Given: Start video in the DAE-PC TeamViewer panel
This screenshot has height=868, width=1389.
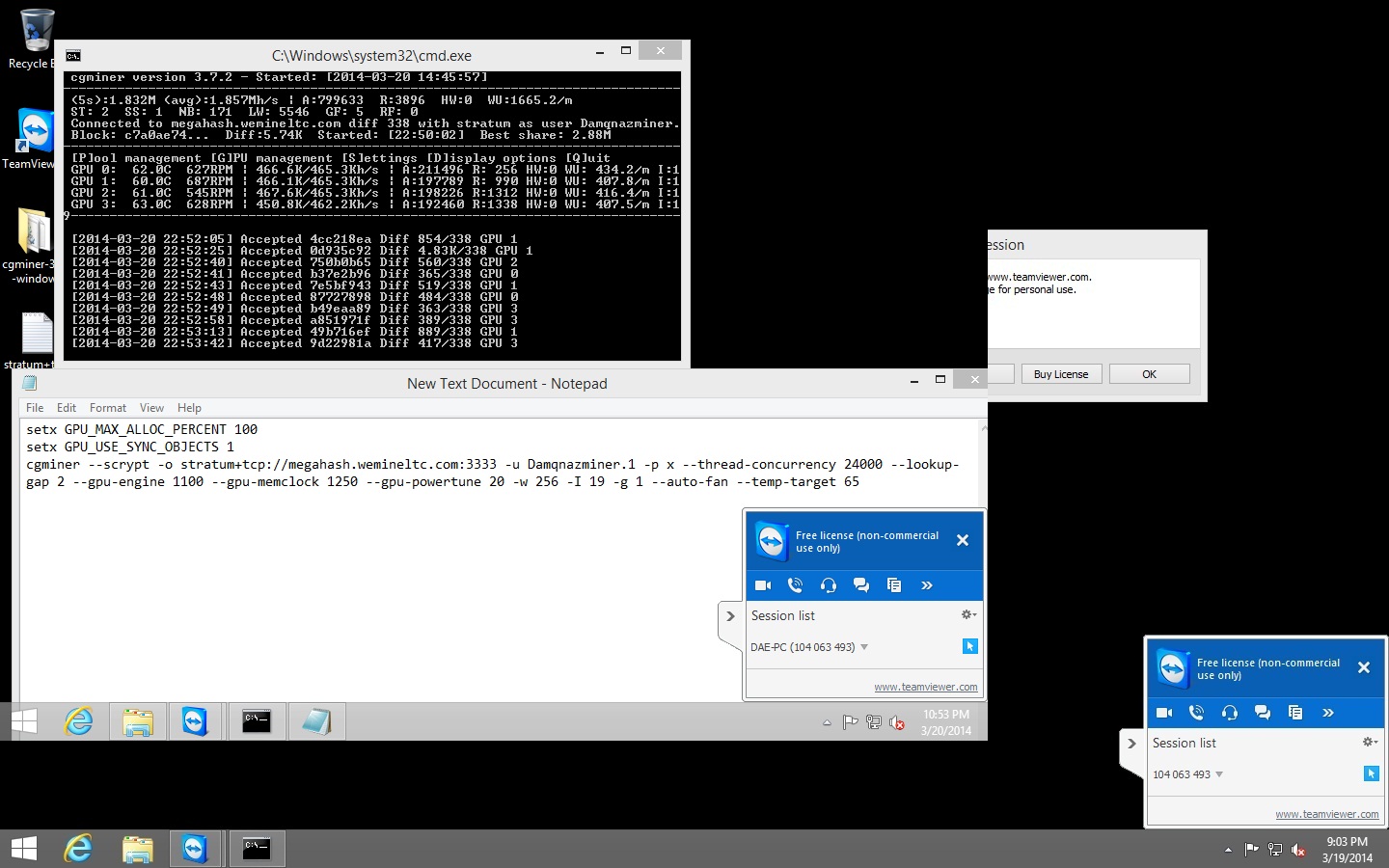Looking at the screenshot, I should click(x=763, y=585).
